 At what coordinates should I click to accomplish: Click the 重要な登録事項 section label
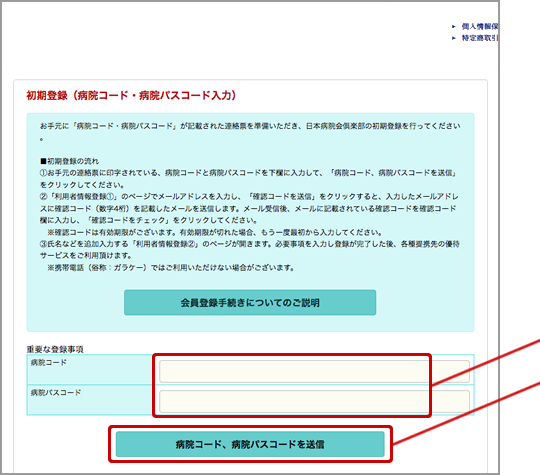click(55, 349)
